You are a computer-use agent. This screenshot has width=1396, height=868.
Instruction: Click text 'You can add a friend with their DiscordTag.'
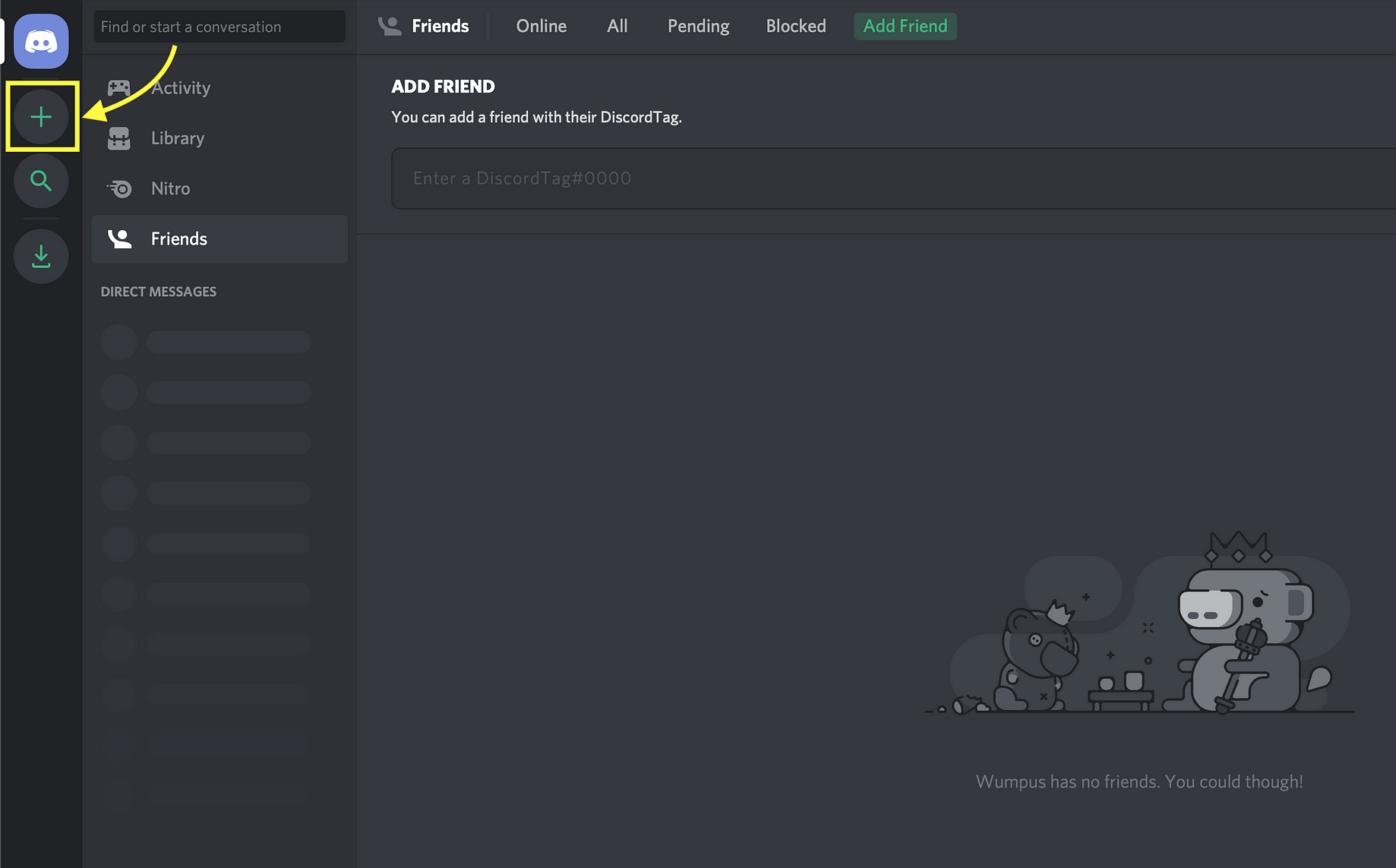point(536,118)
